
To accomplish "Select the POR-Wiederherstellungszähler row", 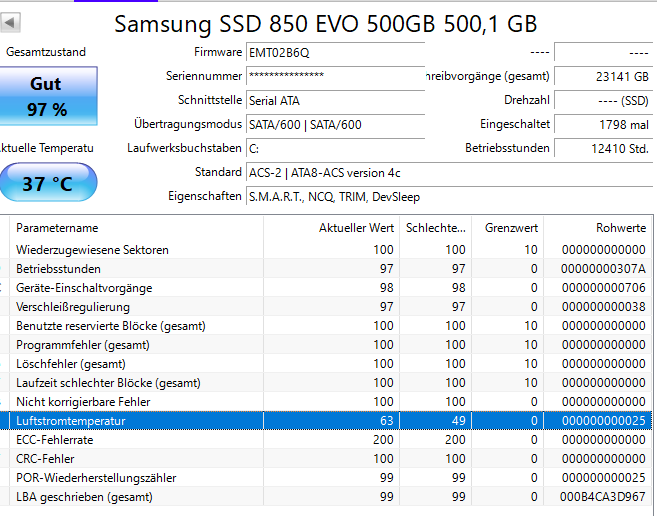I will pos(326,477).
